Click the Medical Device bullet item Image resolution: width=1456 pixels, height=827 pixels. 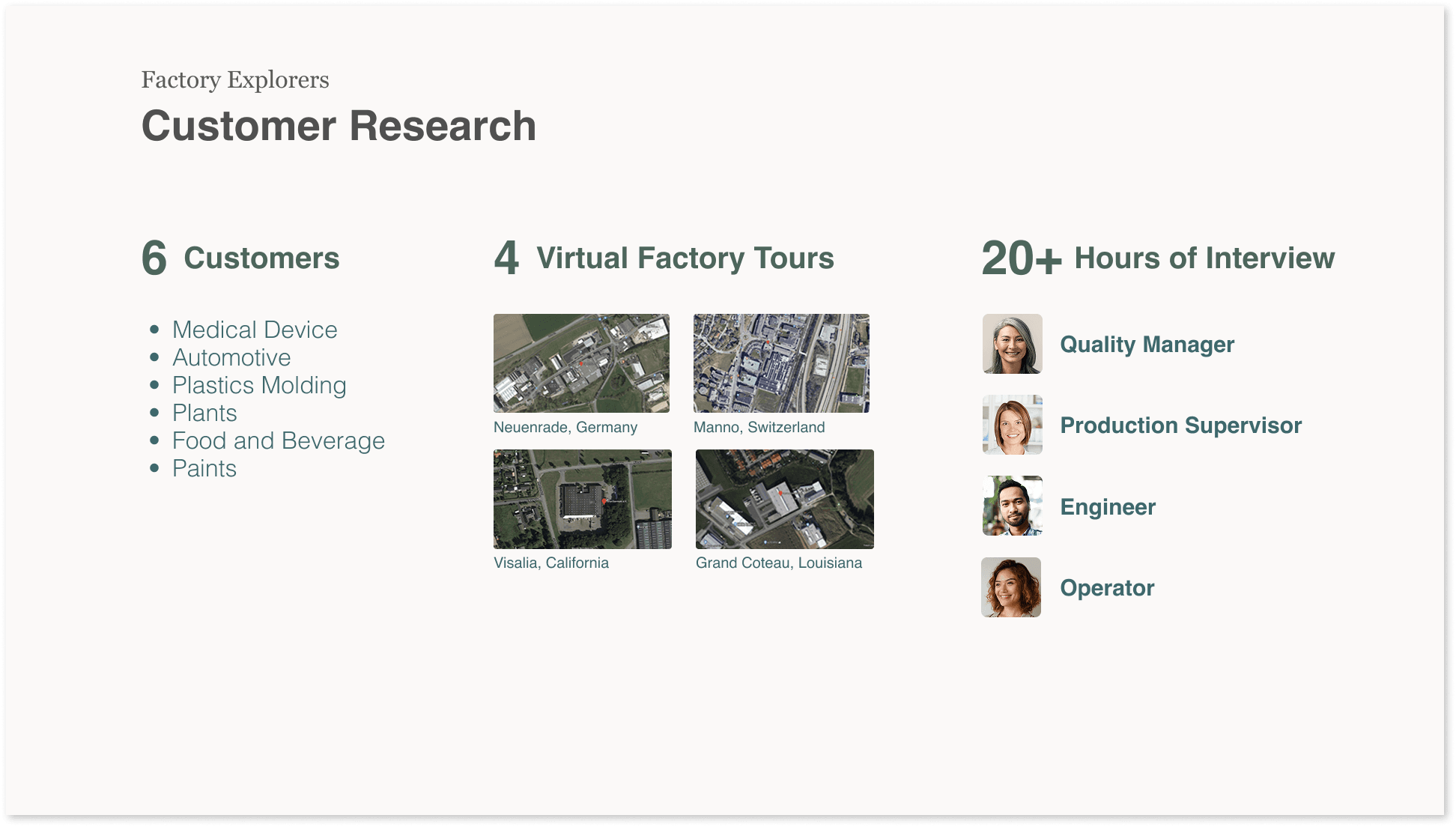click(255, 330)
